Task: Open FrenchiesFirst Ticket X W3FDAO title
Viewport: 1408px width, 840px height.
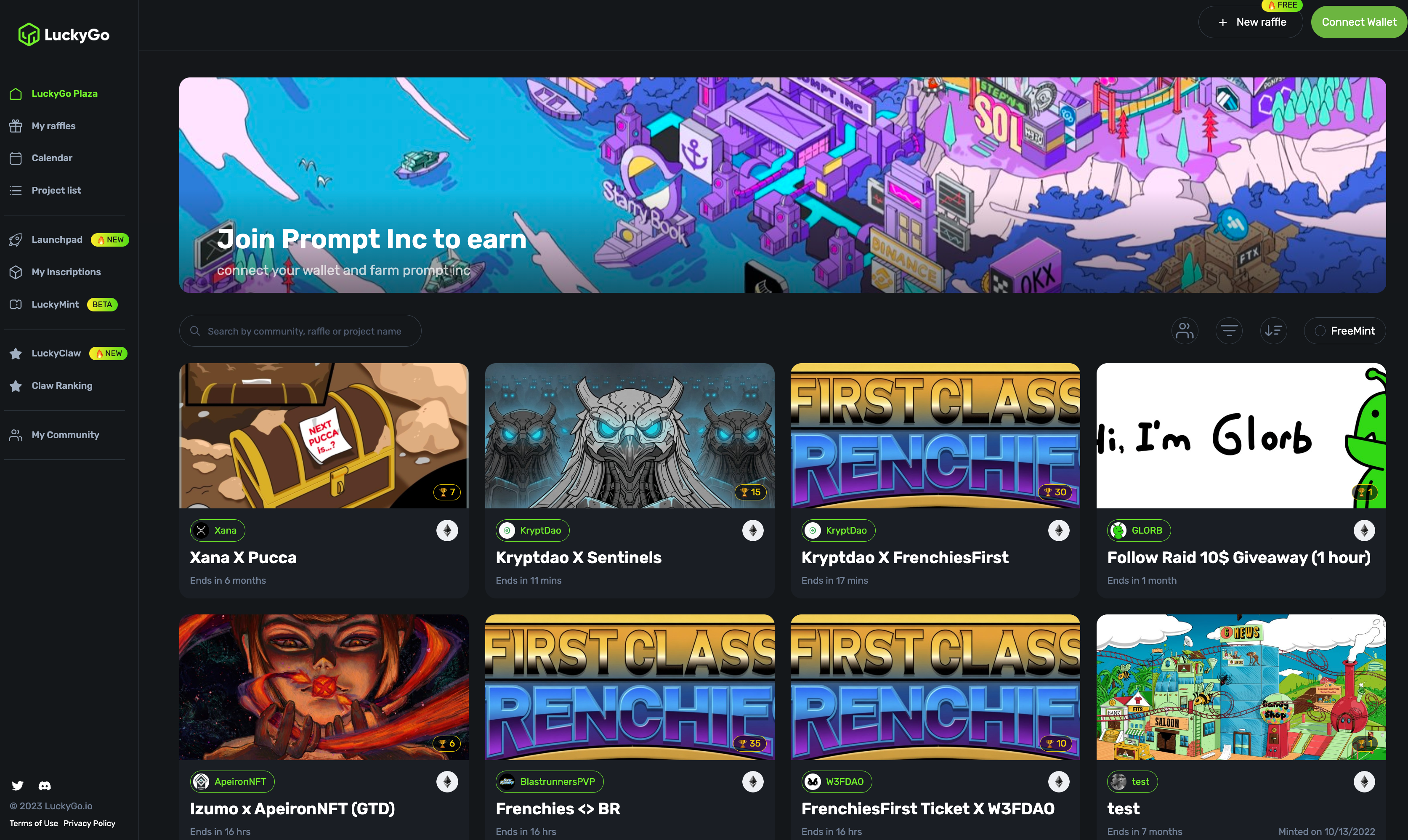Action: 928,809
